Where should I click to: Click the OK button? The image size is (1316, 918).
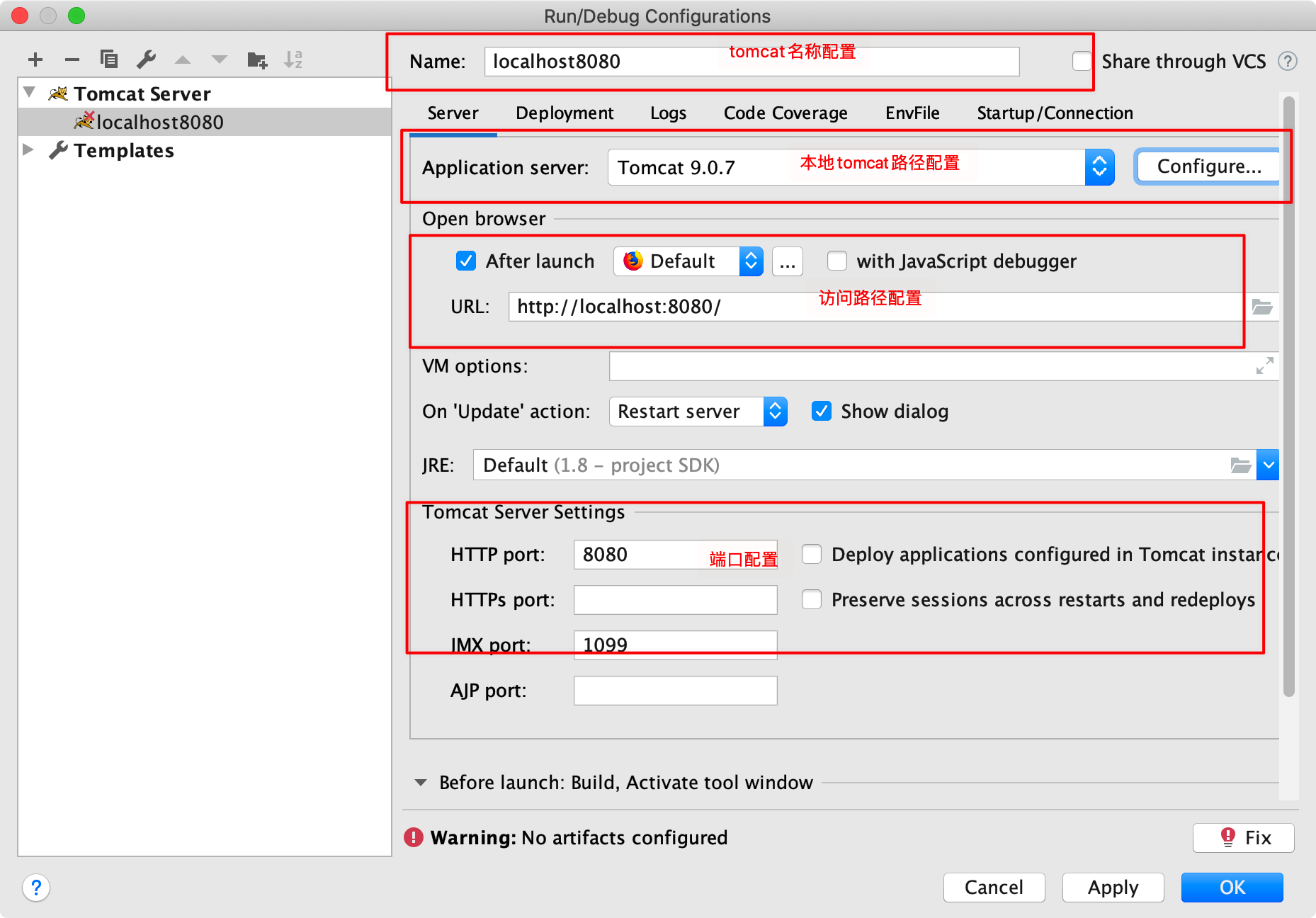coord(1232,888)
